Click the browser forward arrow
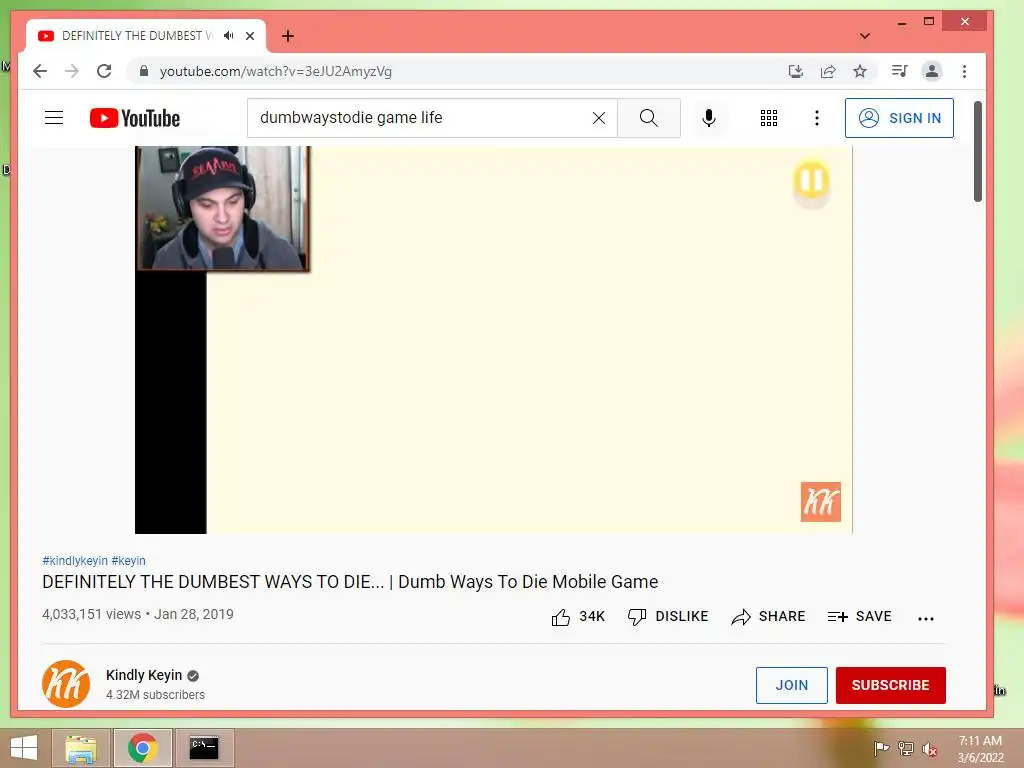1024x768 pixels. [72, 71]
